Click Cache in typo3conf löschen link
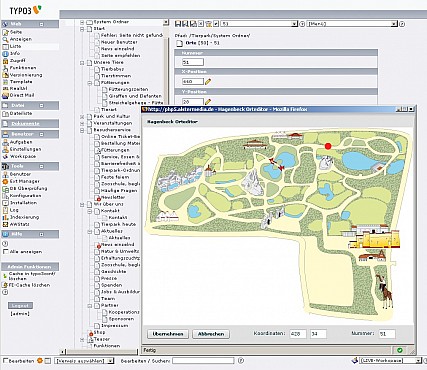Viewport: 427px width, 370px height. coord(32,276)
